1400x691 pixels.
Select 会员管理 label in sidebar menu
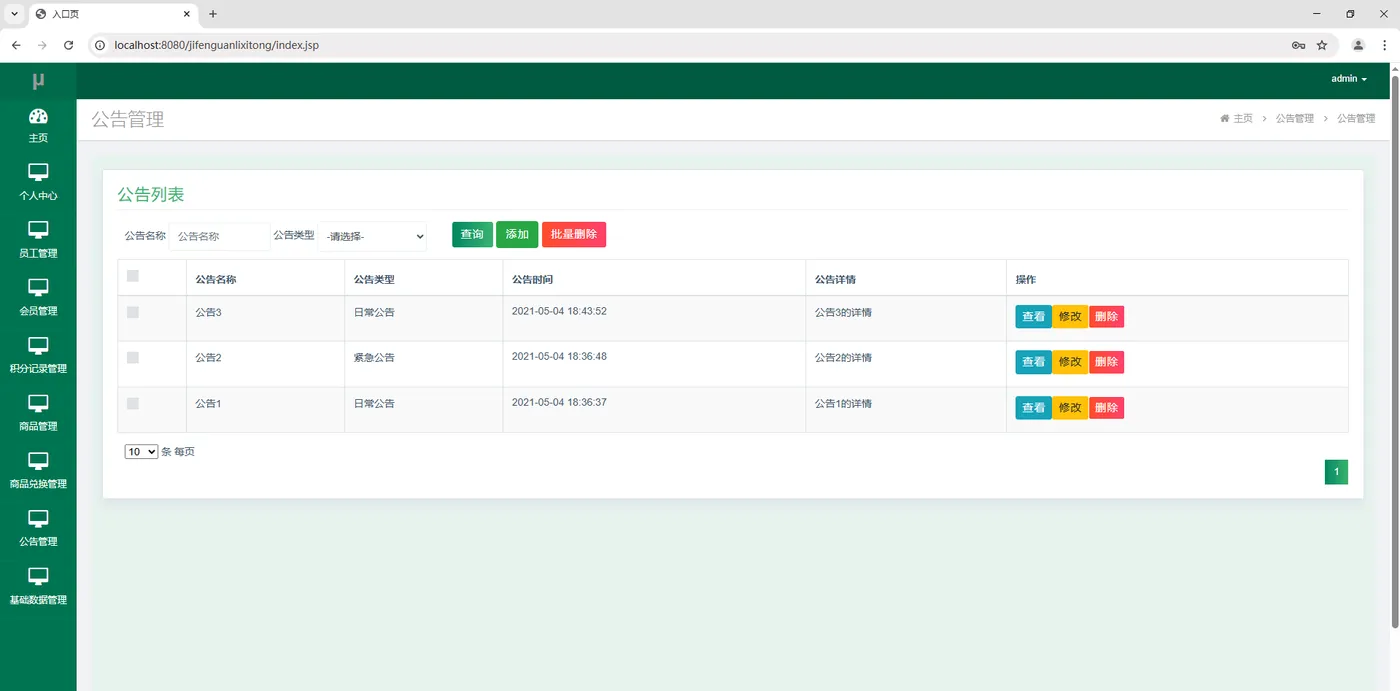[38, 311]
